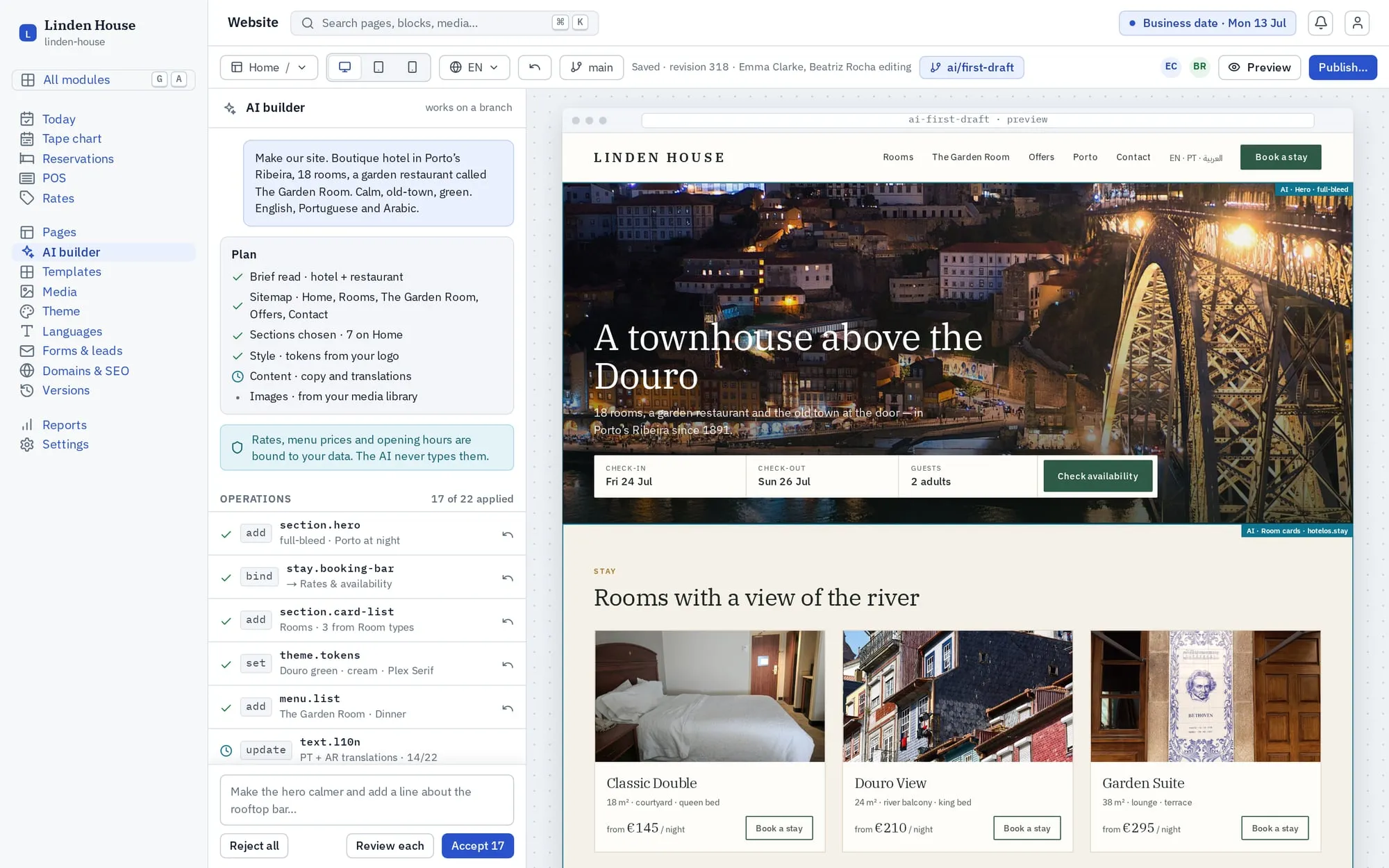Click Accept 17 button
This screenshot has width=1389, height=868.
click(x=478, y=846)
